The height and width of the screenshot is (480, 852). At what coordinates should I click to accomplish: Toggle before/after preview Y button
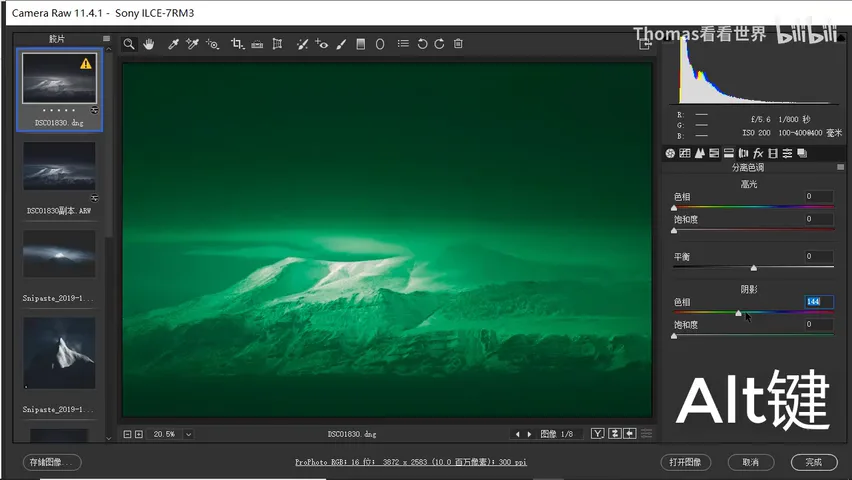click(598, 434)
